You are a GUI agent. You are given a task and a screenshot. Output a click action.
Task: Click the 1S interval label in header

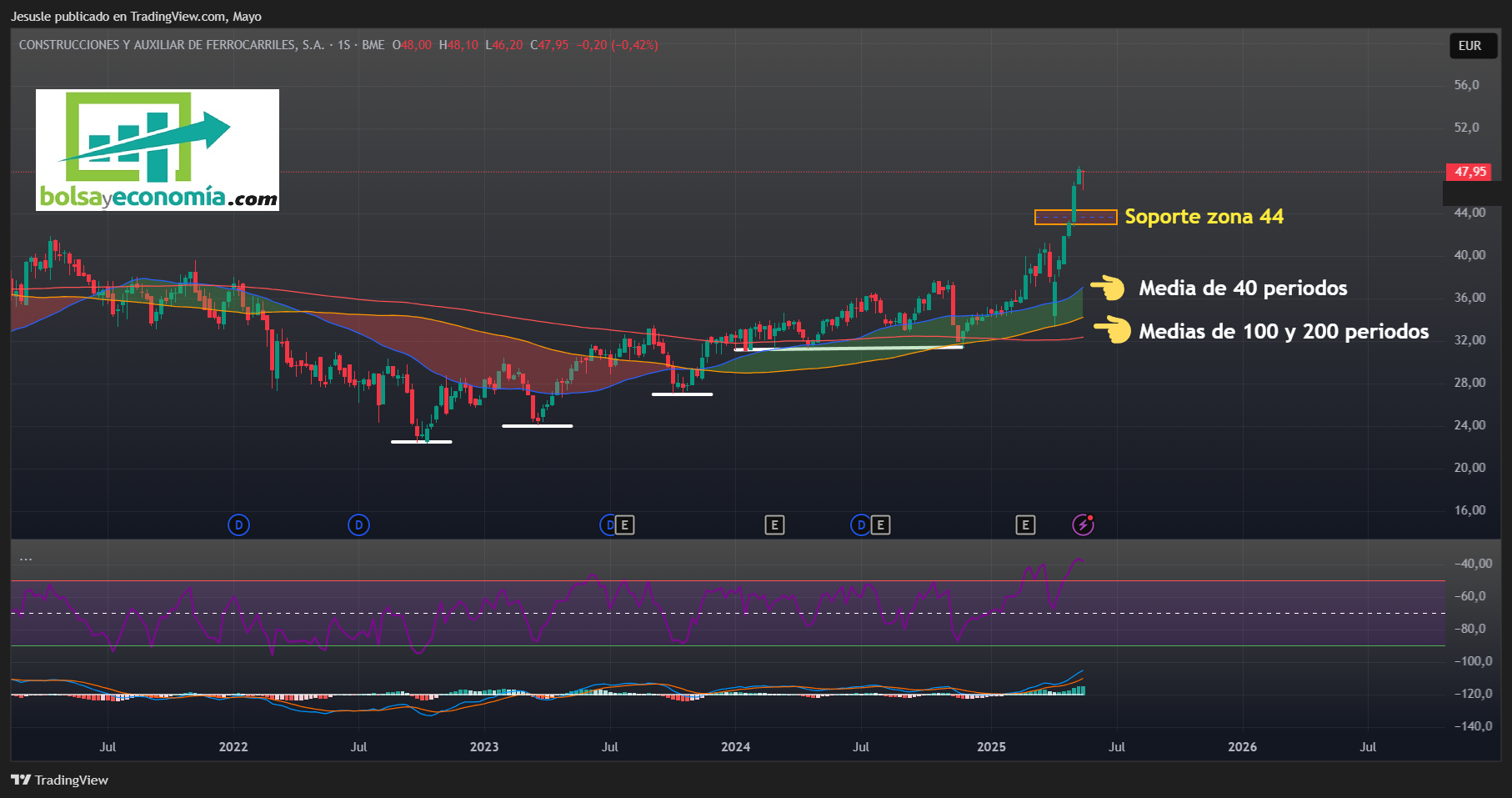(344, 45)
